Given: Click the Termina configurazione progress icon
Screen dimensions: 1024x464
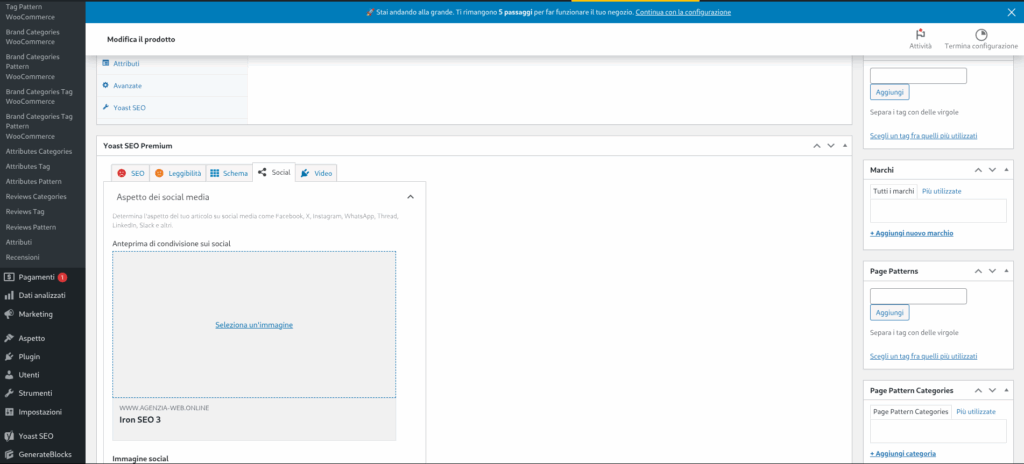Looking at the screenshot, I should pyautogui.click(x=981, y=35).
